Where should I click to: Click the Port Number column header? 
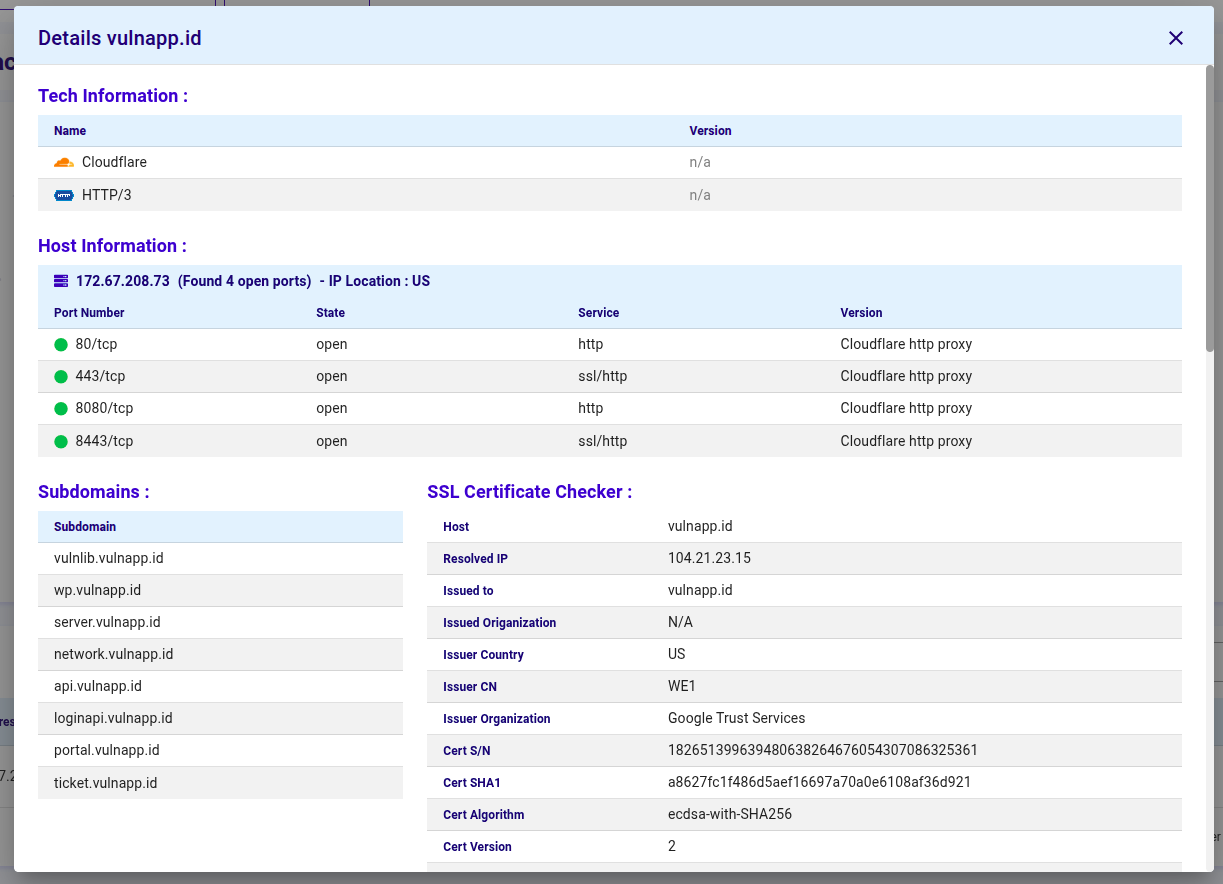coord(89,313)
